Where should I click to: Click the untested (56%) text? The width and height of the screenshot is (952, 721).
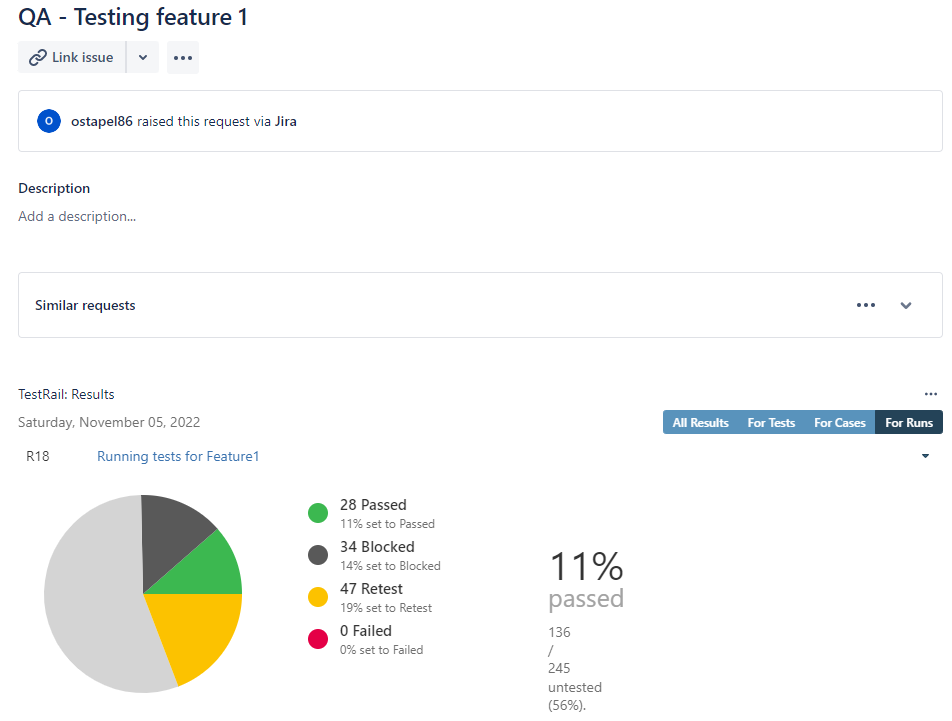pyautogui.click(x=575, y=696)
